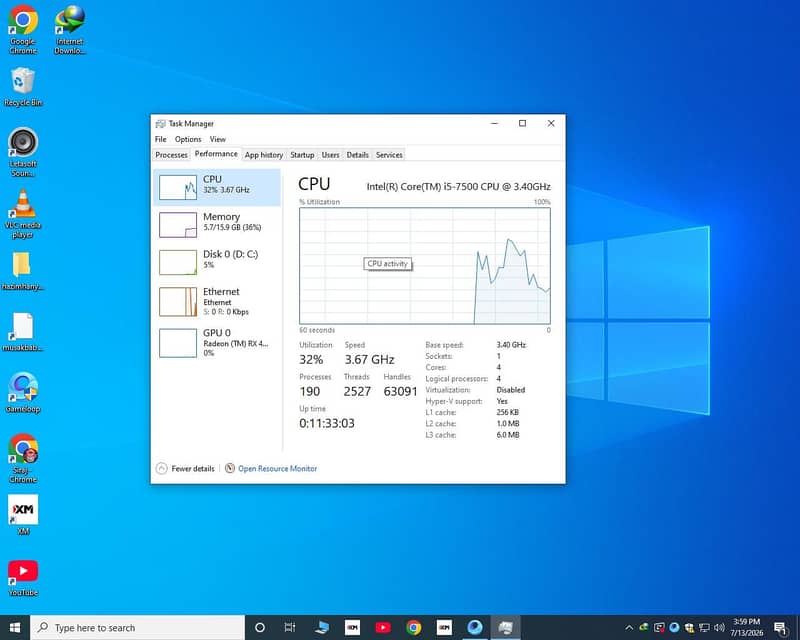Select the musakbab file shortcut on desktop
The width and height of the screenshot is (800, 640).
[x=22, y=332]
